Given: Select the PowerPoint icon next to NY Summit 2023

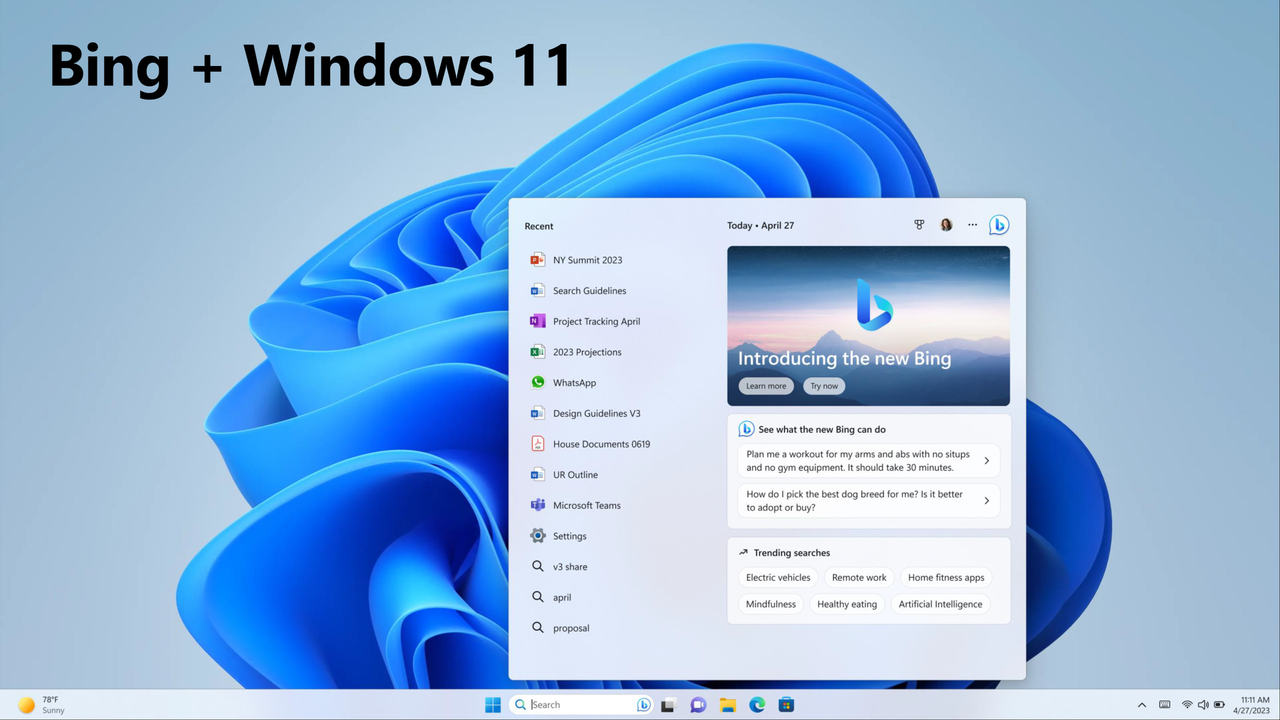Looking at the screenshot, I should 538,260.
